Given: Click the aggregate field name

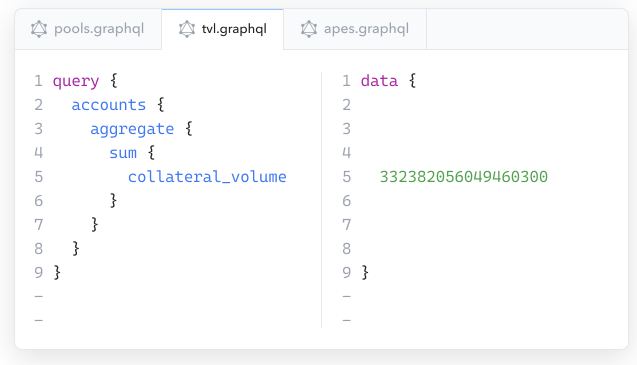Looking at the screenshot, I should tap(132, 129).
